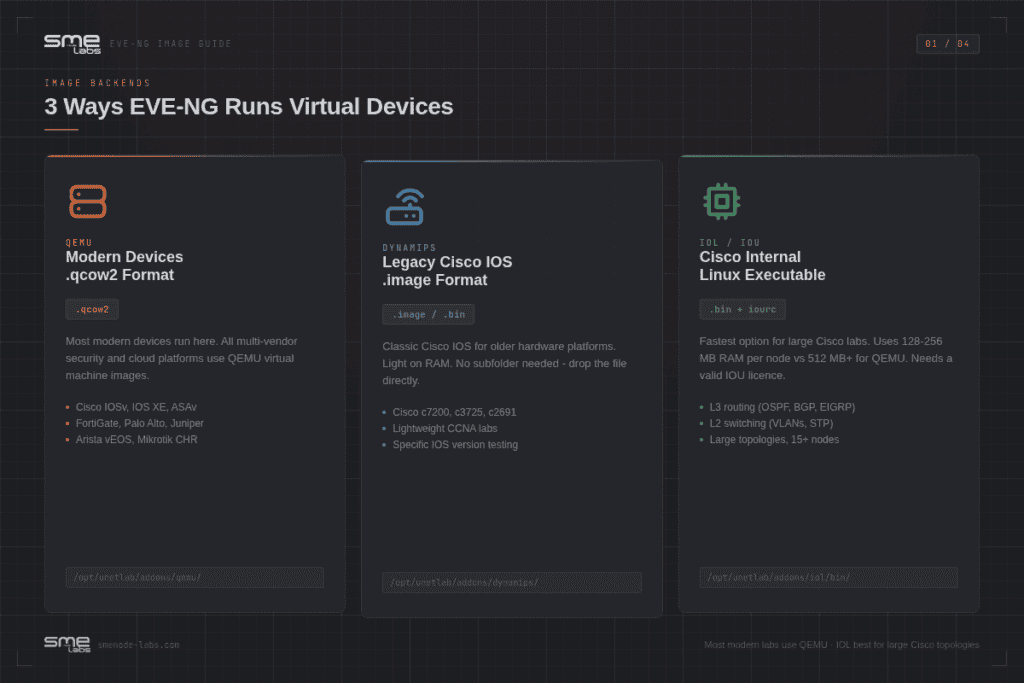Click the QEMU paragraph starting "Most modern devices run here"

[x=182, y=358]
